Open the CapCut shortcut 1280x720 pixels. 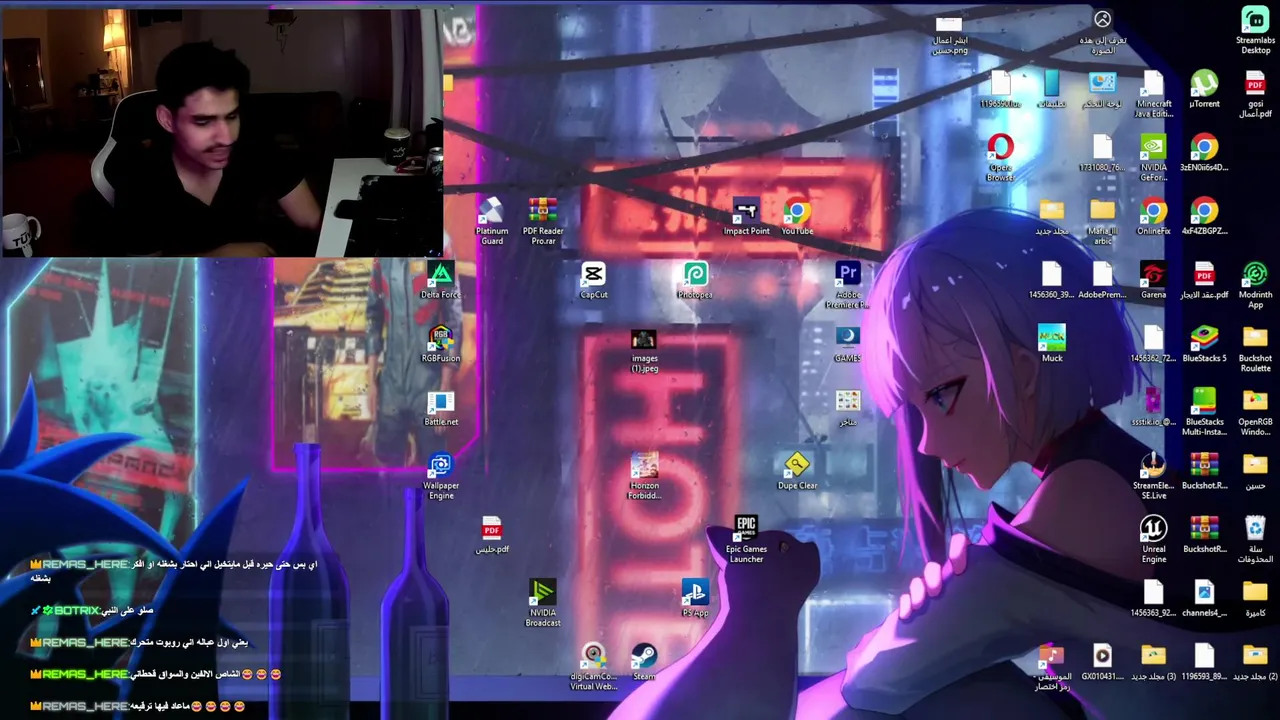pyautogui.click(x=593, y=281)
